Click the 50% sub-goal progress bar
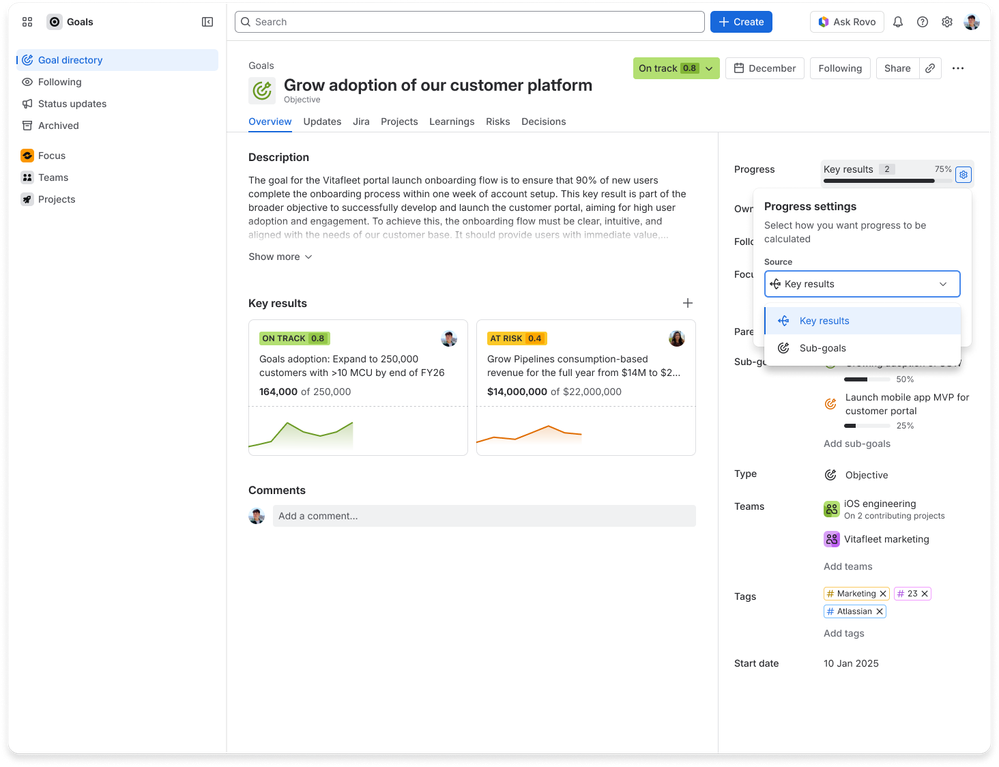Image resolution: width=999 pixels, height=767 pixels. click(x=866, y=380)
